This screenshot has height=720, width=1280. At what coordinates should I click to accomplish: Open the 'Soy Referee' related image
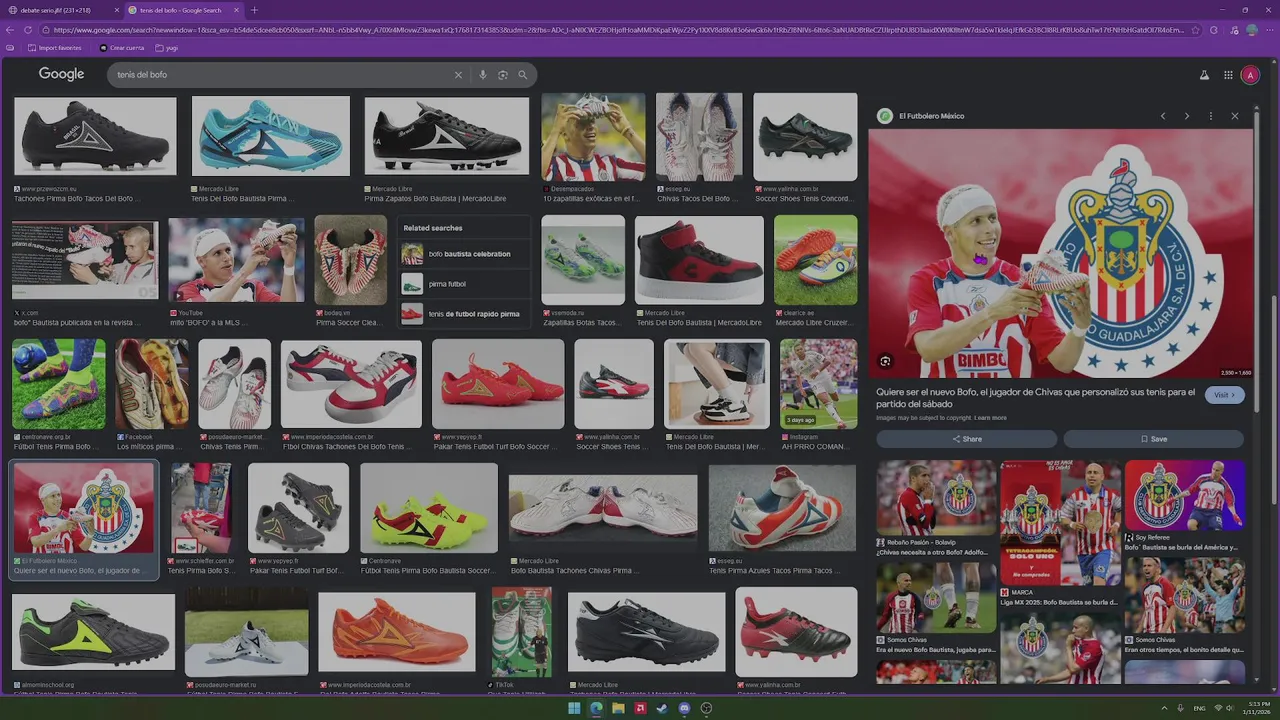click(1184, 495)
